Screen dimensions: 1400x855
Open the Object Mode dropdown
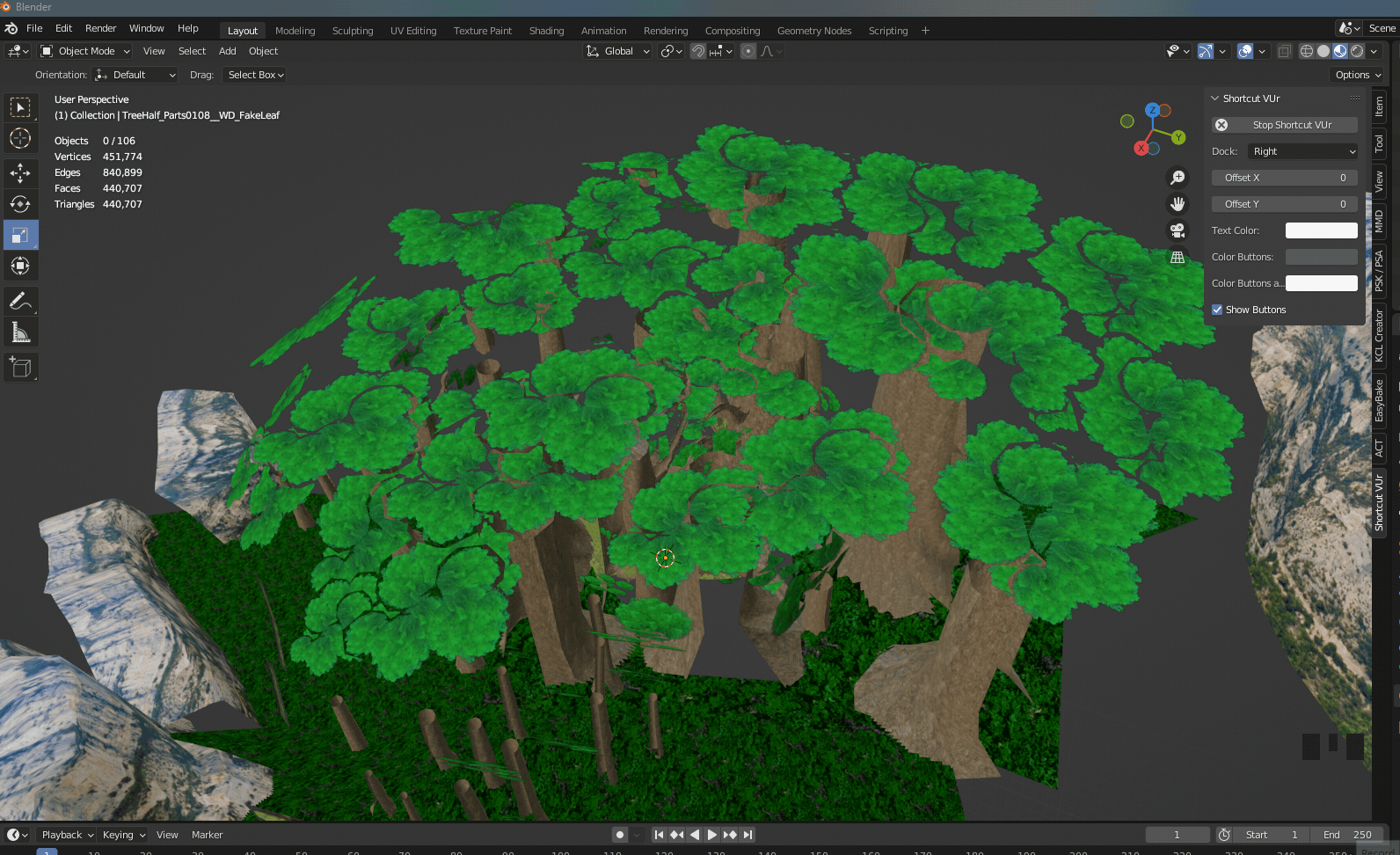(85, 51)
